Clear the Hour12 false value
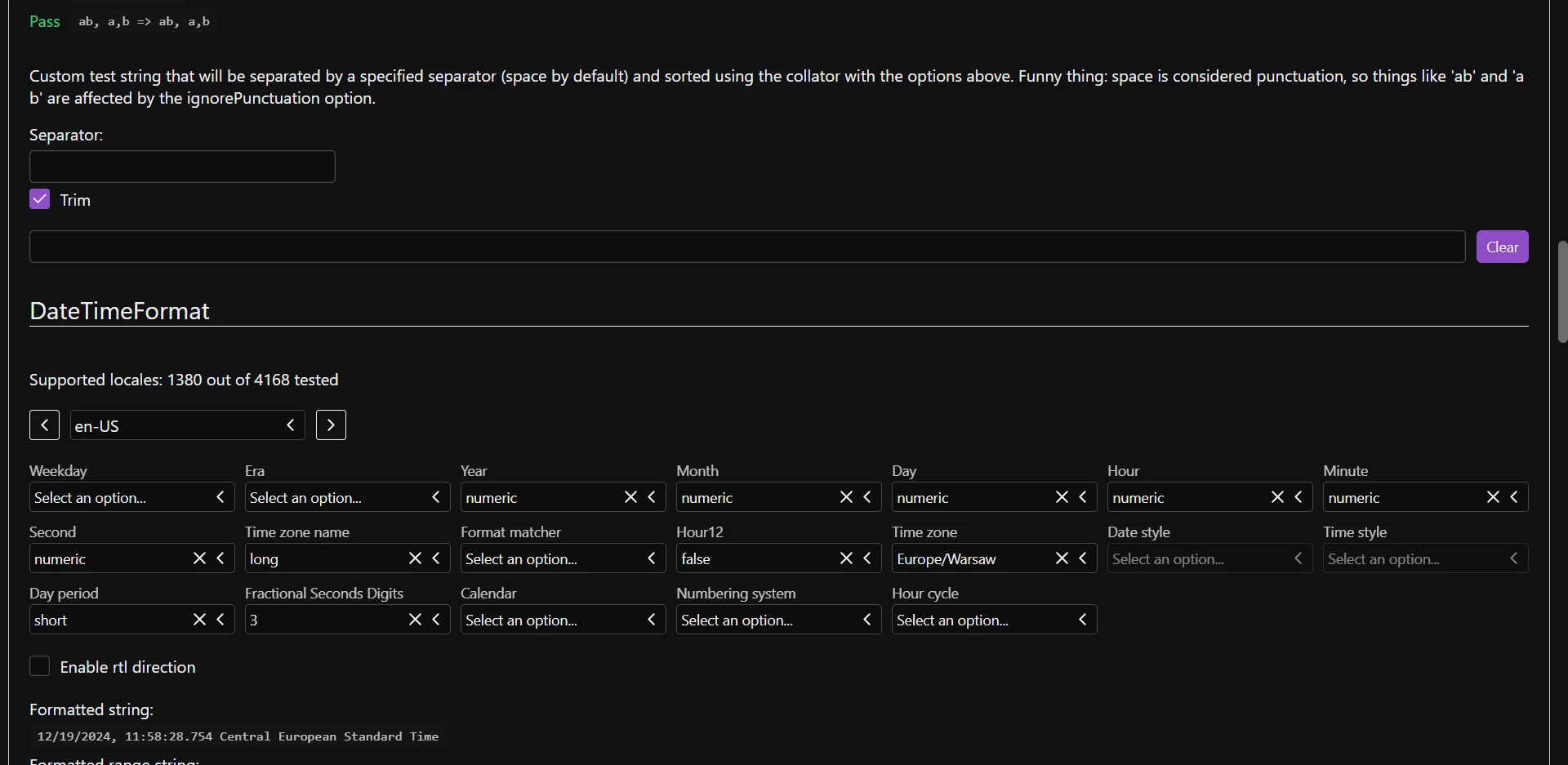 (846, 558)
